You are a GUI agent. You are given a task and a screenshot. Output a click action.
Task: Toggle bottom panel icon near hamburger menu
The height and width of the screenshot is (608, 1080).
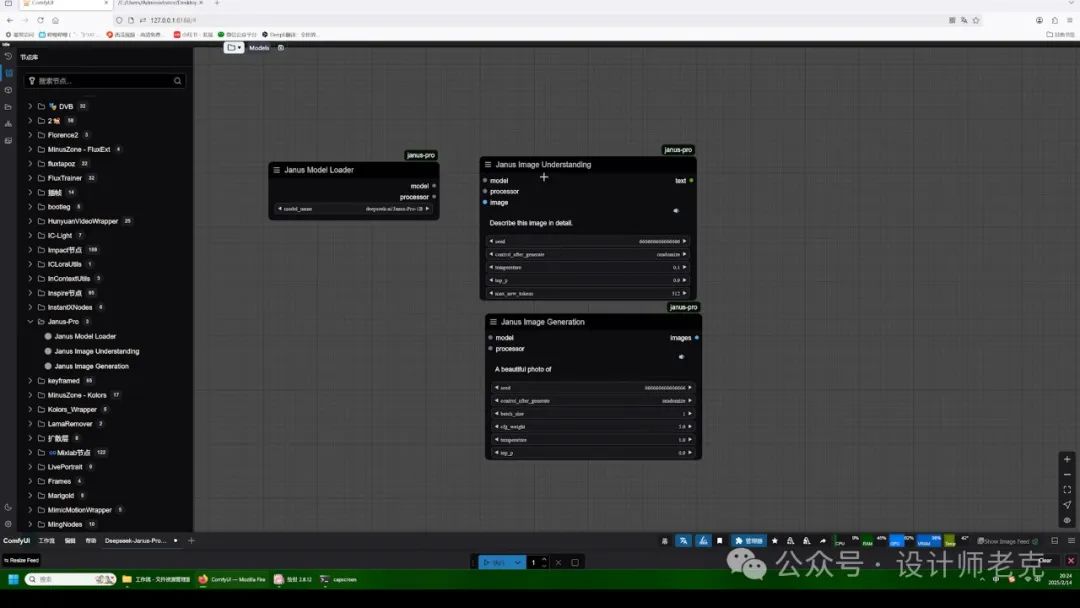[x=1055, y=541]
